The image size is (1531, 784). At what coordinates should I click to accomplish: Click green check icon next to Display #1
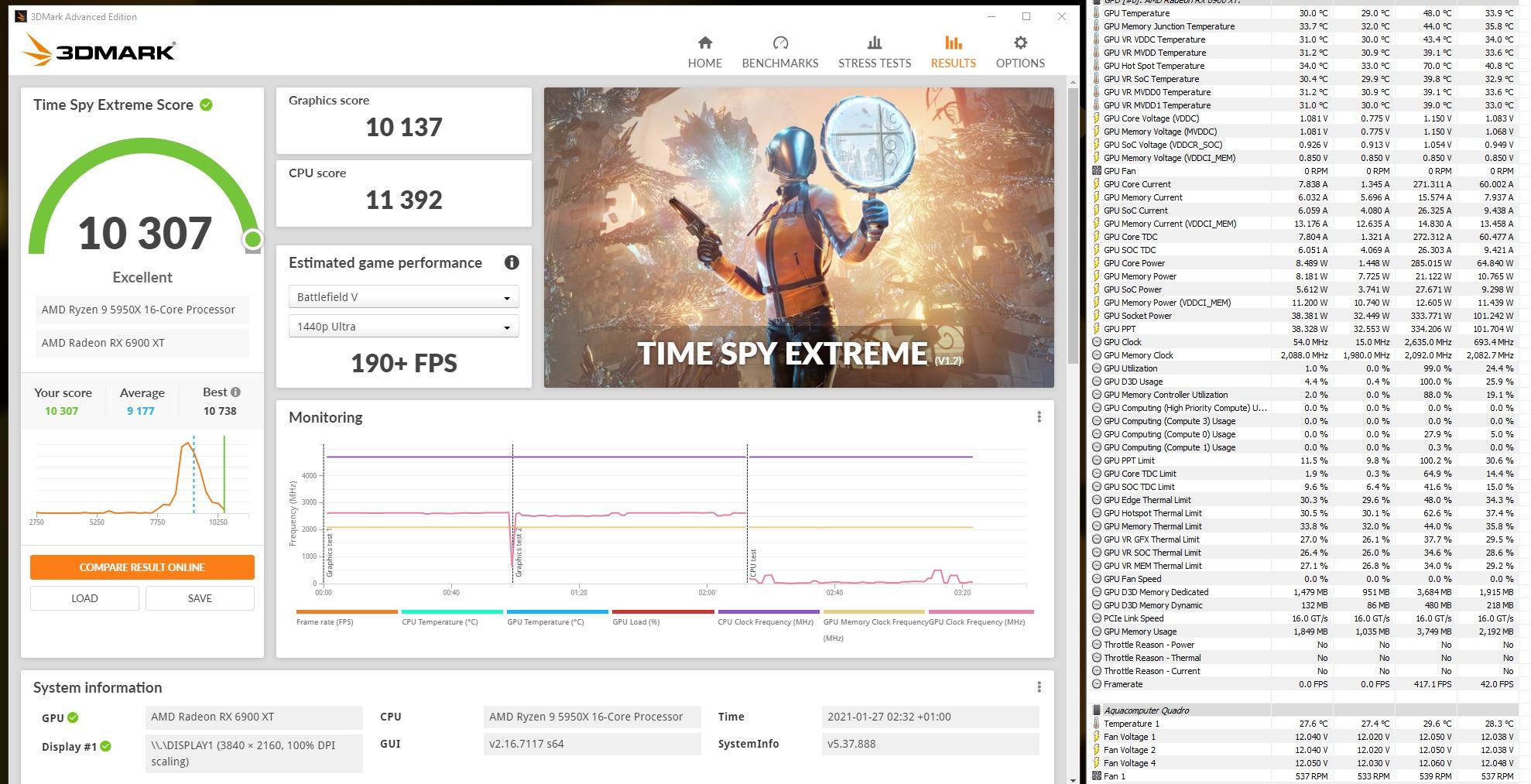tap(105, 746)
